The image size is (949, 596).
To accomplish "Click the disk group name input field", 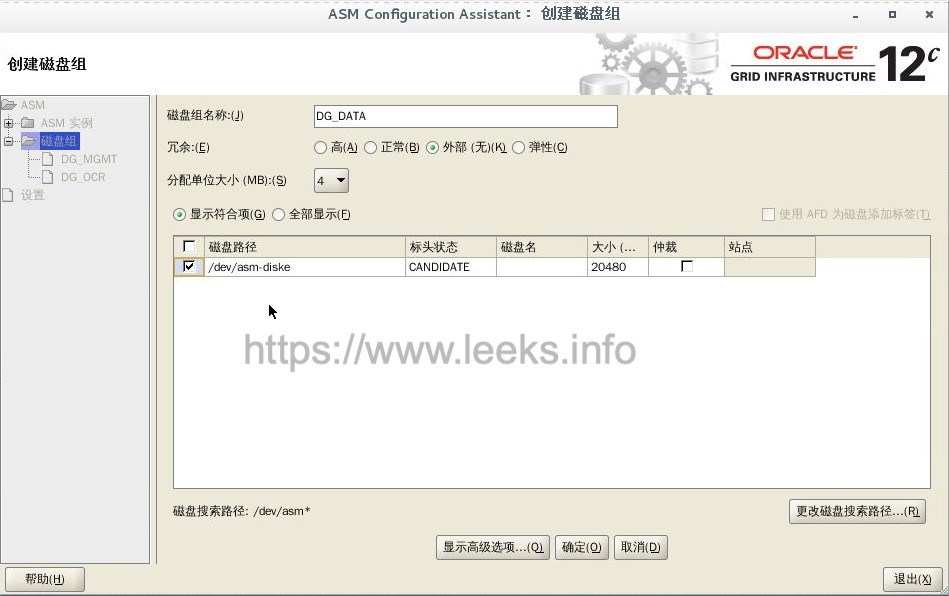I will pos(466,116).
